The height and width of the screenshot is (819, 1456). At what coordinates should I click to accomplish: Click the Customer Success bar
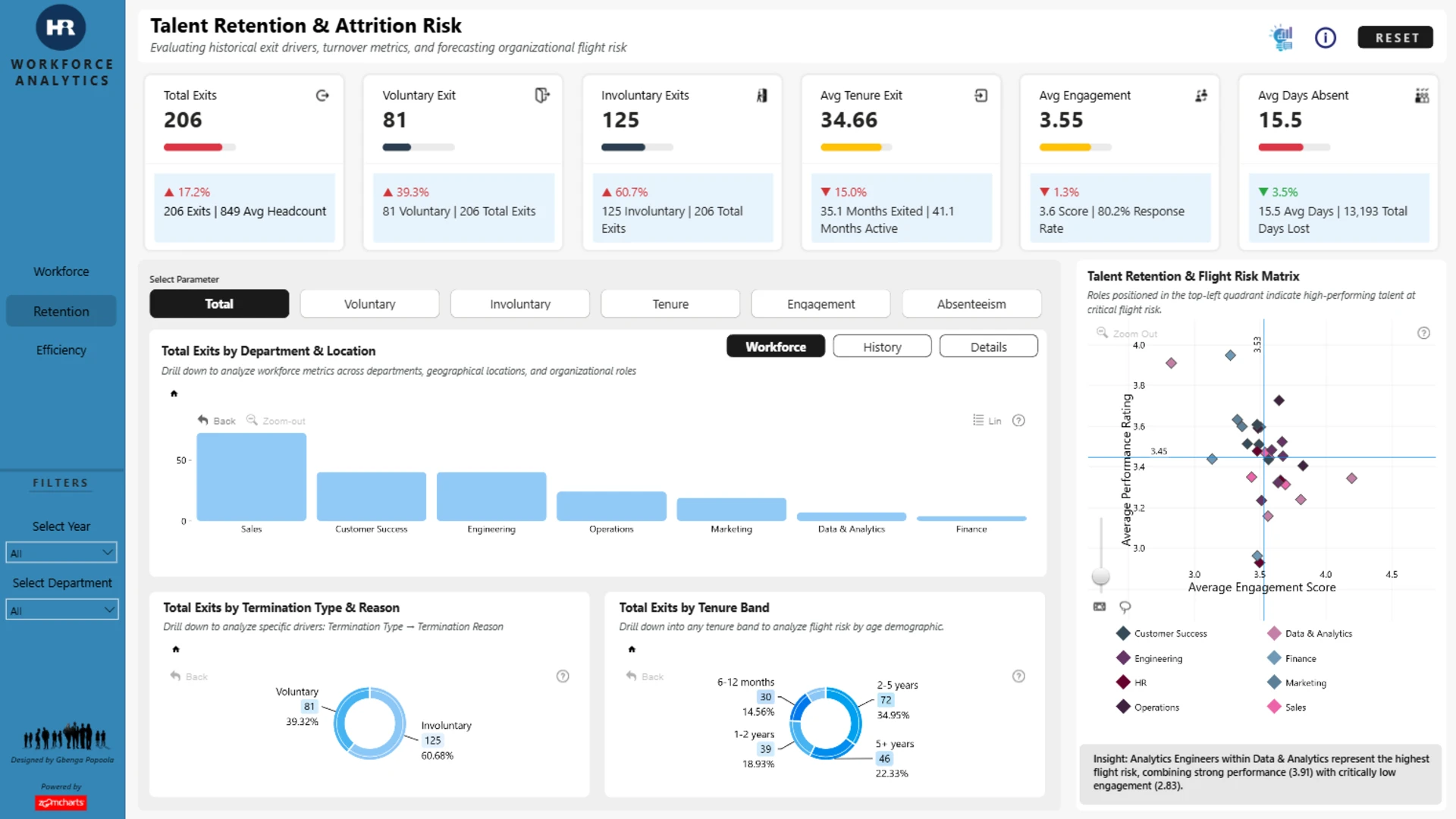[x=372, y=497]
